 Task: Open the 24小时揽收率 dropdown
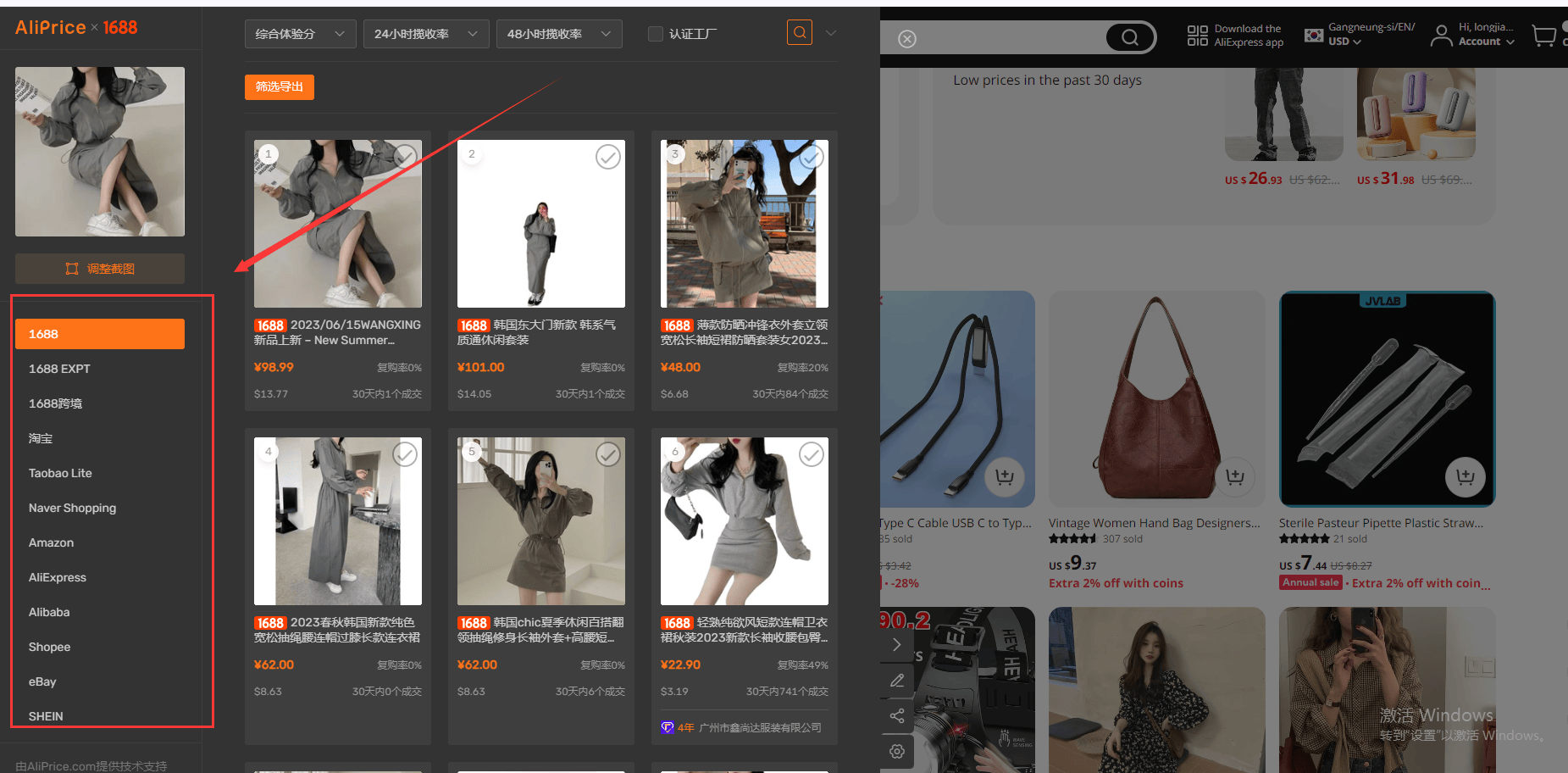pos(426,34)
